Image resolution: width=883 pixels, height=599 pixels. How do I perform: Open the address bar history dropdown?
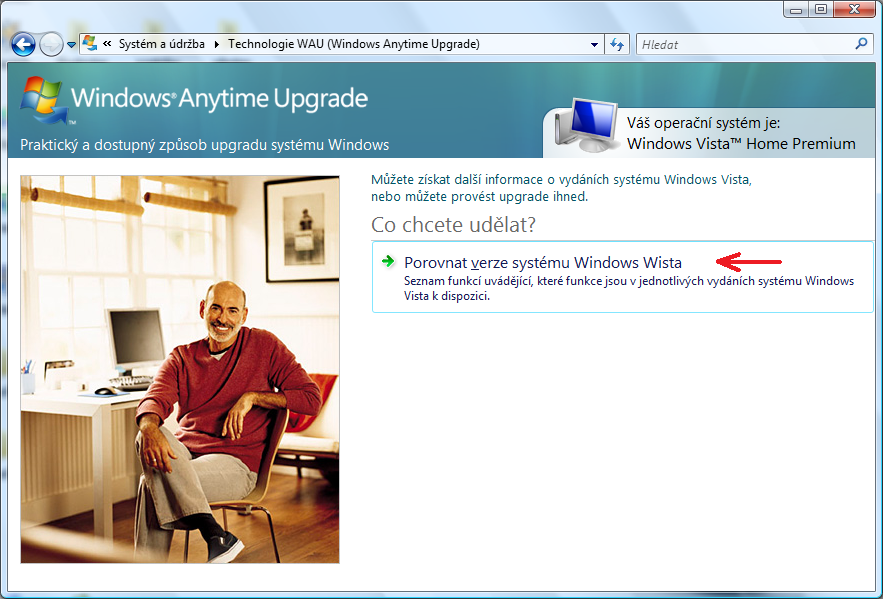pos(594,44)
